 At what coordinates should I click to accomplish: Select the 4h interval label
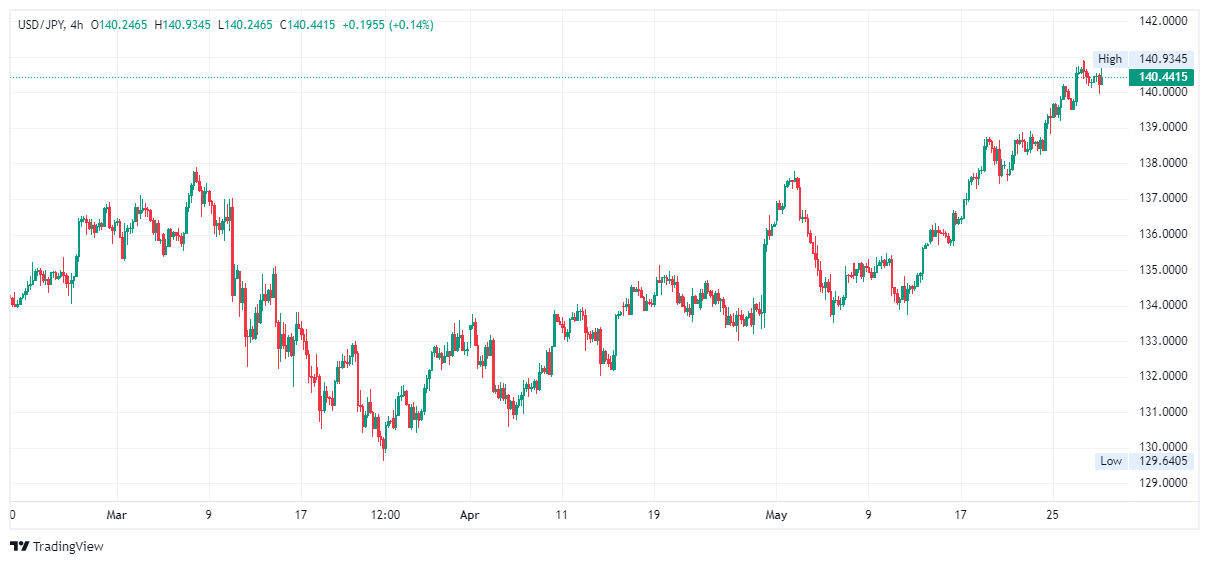77,25
